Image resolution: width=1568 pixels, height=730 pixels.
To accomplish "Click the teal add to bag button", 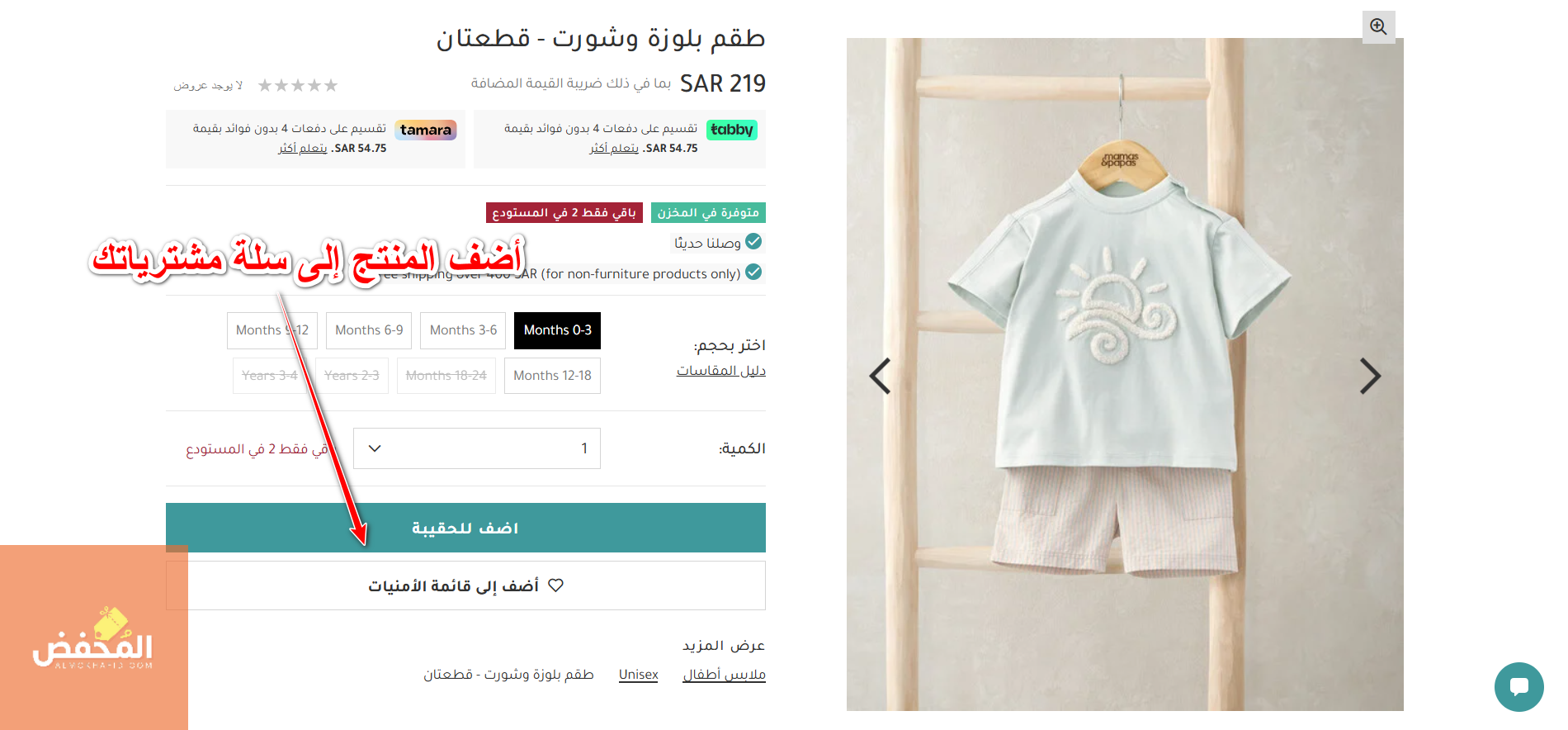I will pos(465,528).
